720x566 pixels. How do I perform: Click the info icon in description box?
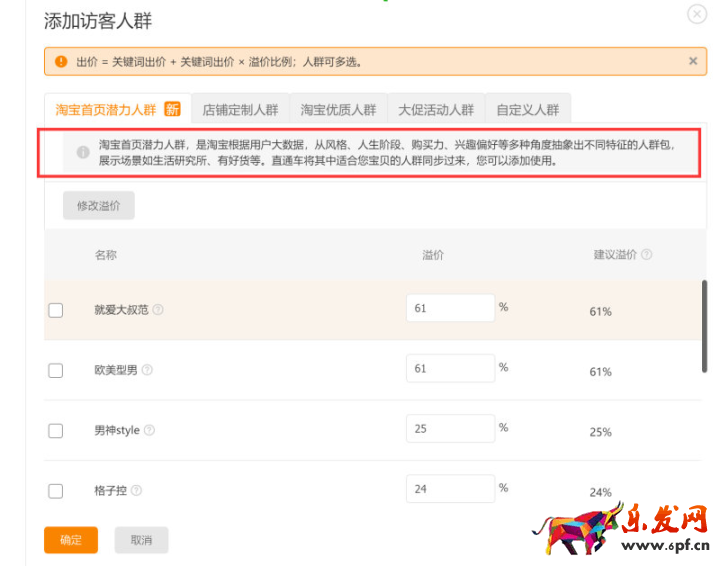pyautogui.click(x=83, y=152)
